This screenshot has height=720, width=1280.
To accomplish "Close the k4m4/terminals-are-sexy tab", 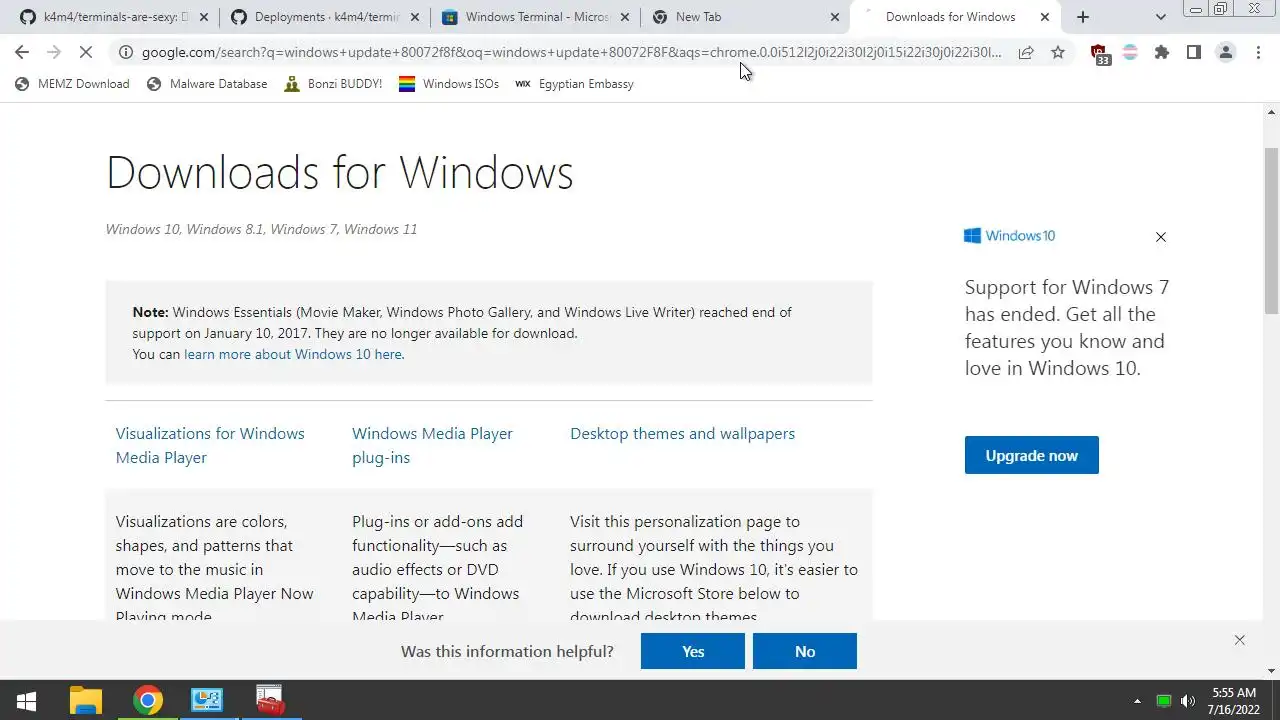I will (x=204, y=17).
